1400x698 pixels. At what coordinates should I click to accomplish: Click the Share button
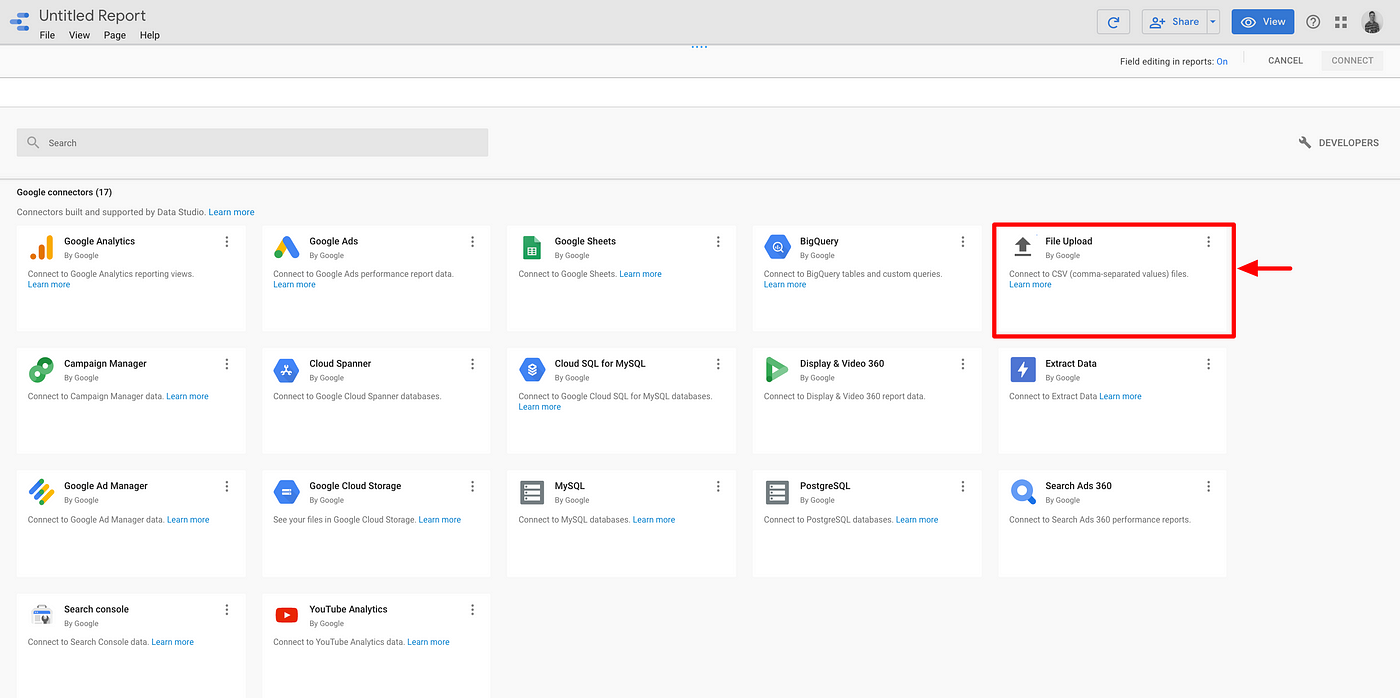pyautogui.click(x=1174, y=22)
